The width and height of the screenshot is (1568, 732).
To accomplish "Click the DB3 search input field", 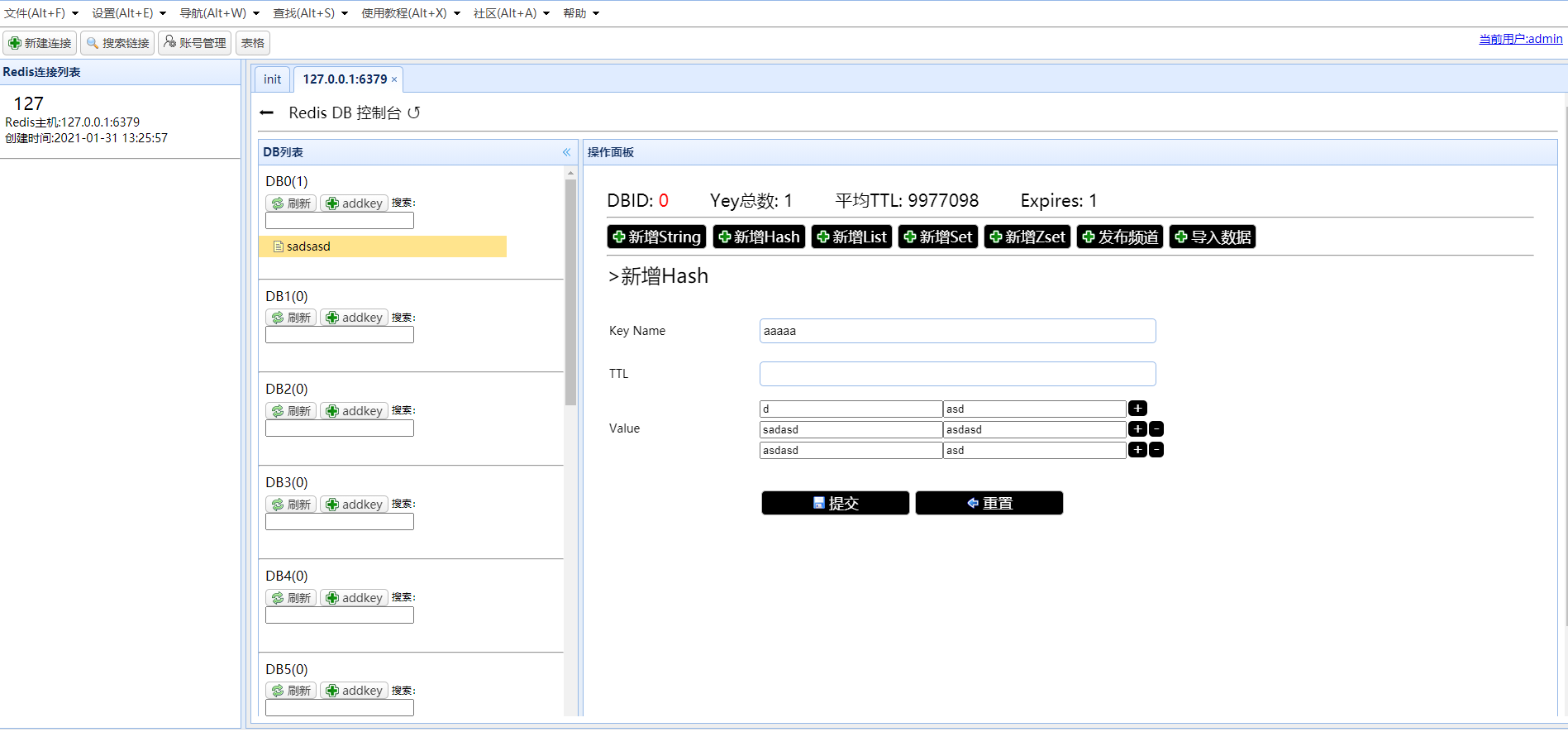I will click(340, 522).
